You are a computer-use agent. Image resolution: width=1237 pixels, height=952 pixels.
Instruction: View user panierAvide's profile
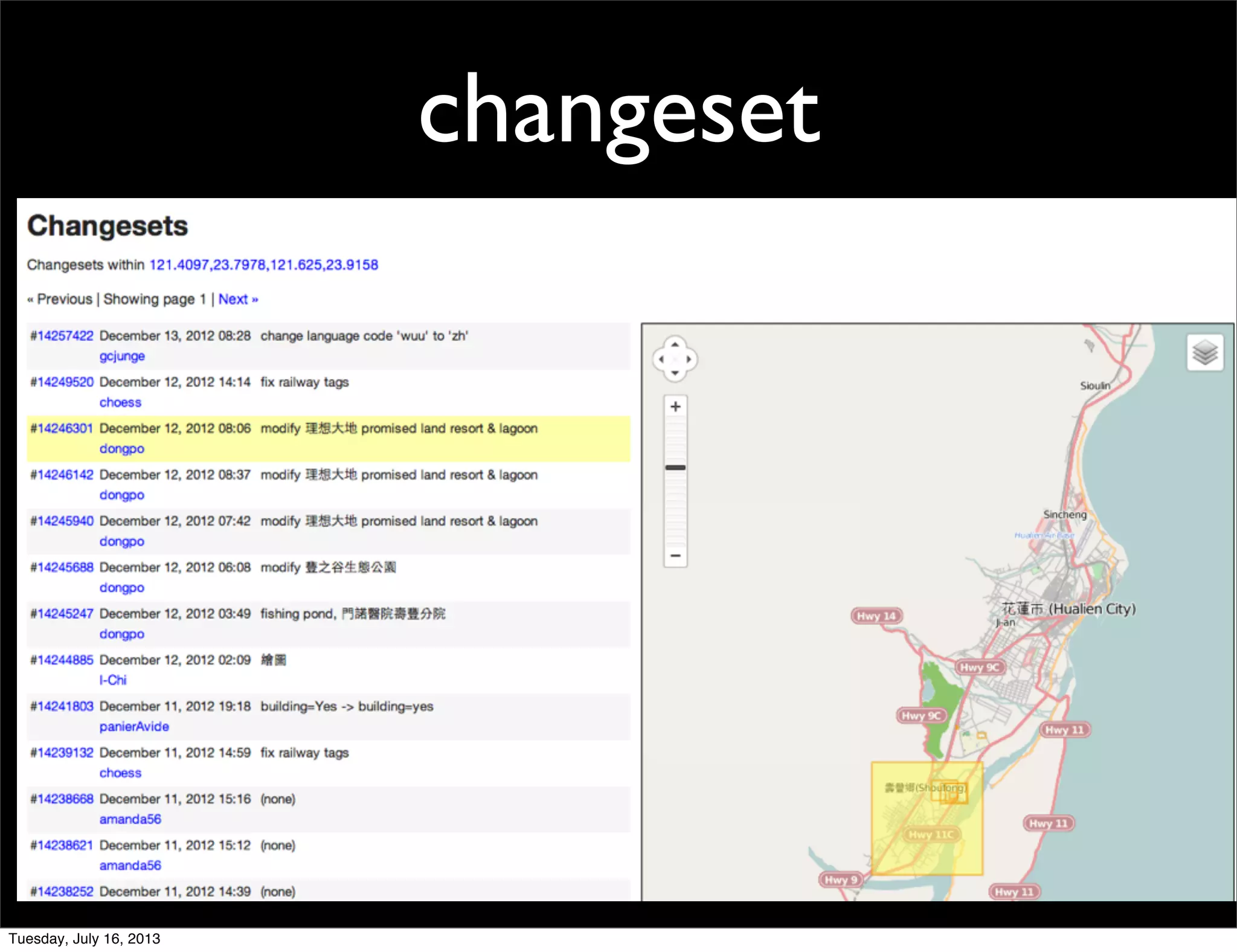[134, 727]
